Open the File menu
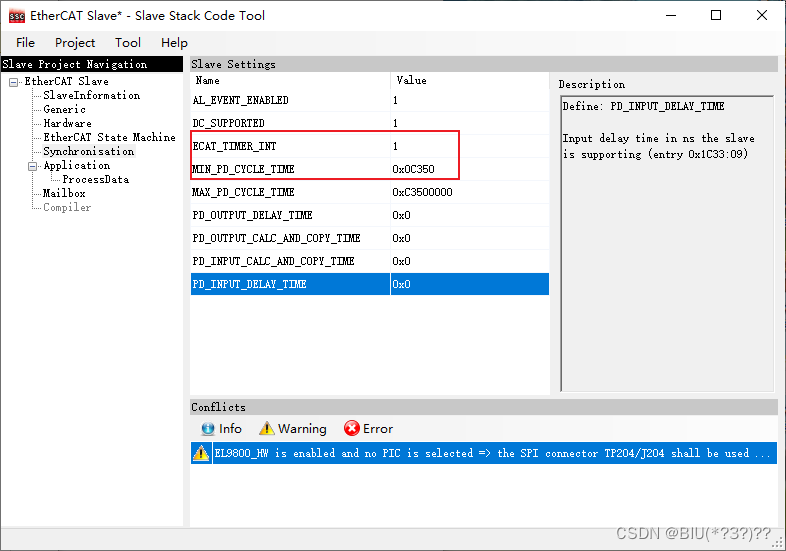 coord(25,43)
